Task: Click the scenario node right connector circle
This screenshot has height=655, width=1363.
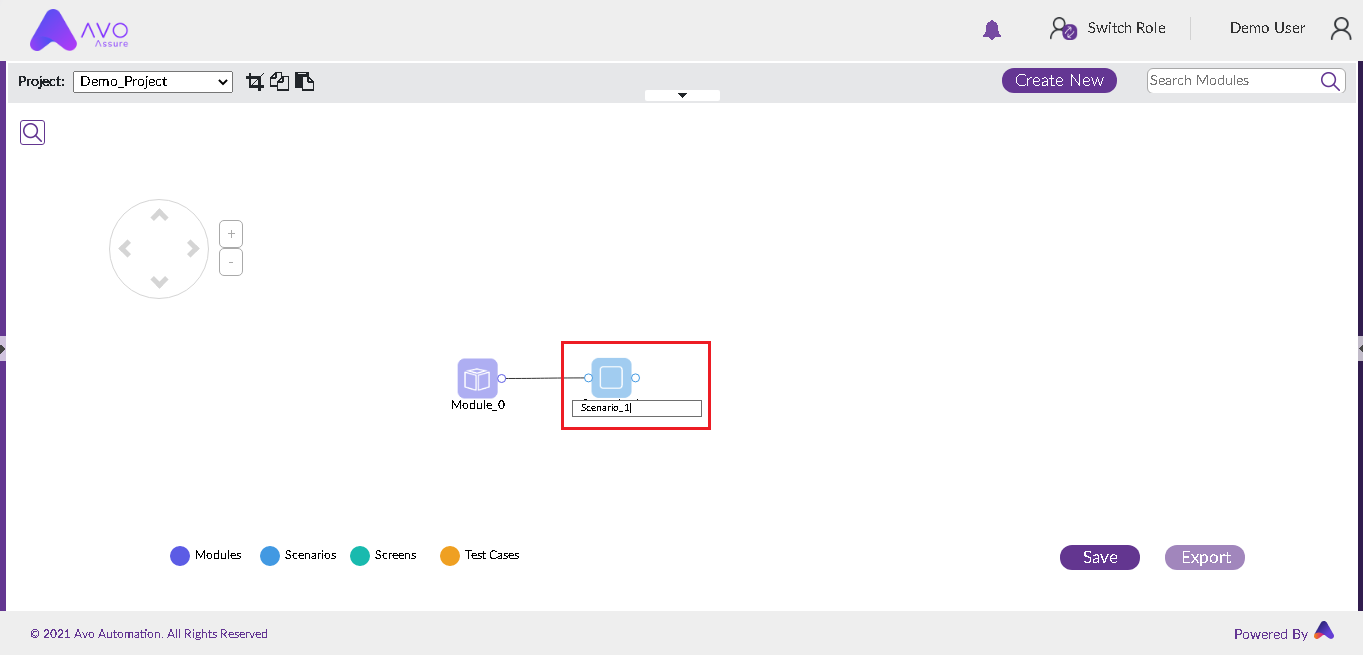Action: pyautogui.click(x=635, y=378)
